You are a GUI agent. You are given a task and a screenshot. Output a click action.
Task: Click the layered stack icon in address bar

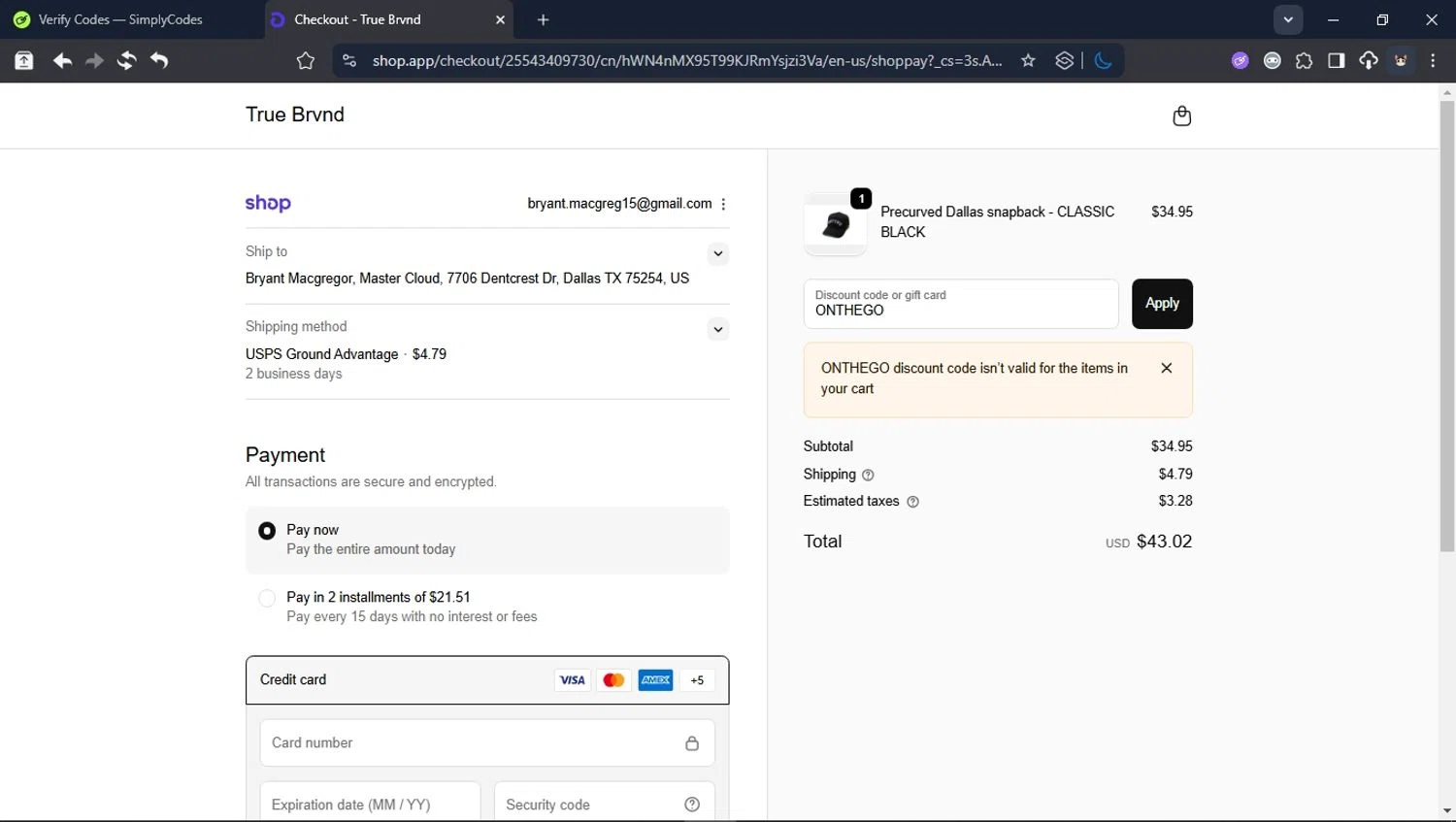(1064, 60)
